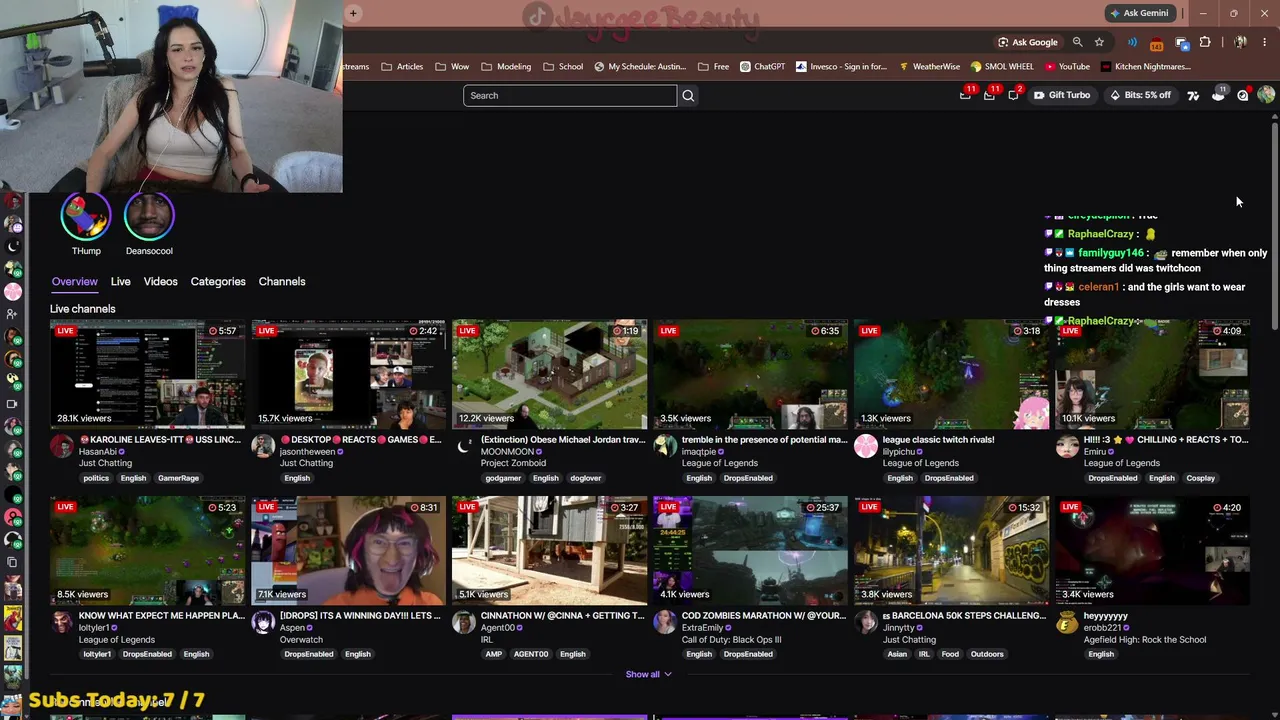The height and width of the screenshot is (720, 1280).
Task: Open Call of Duty: Black Ops III category
Action: pos(732,639)
